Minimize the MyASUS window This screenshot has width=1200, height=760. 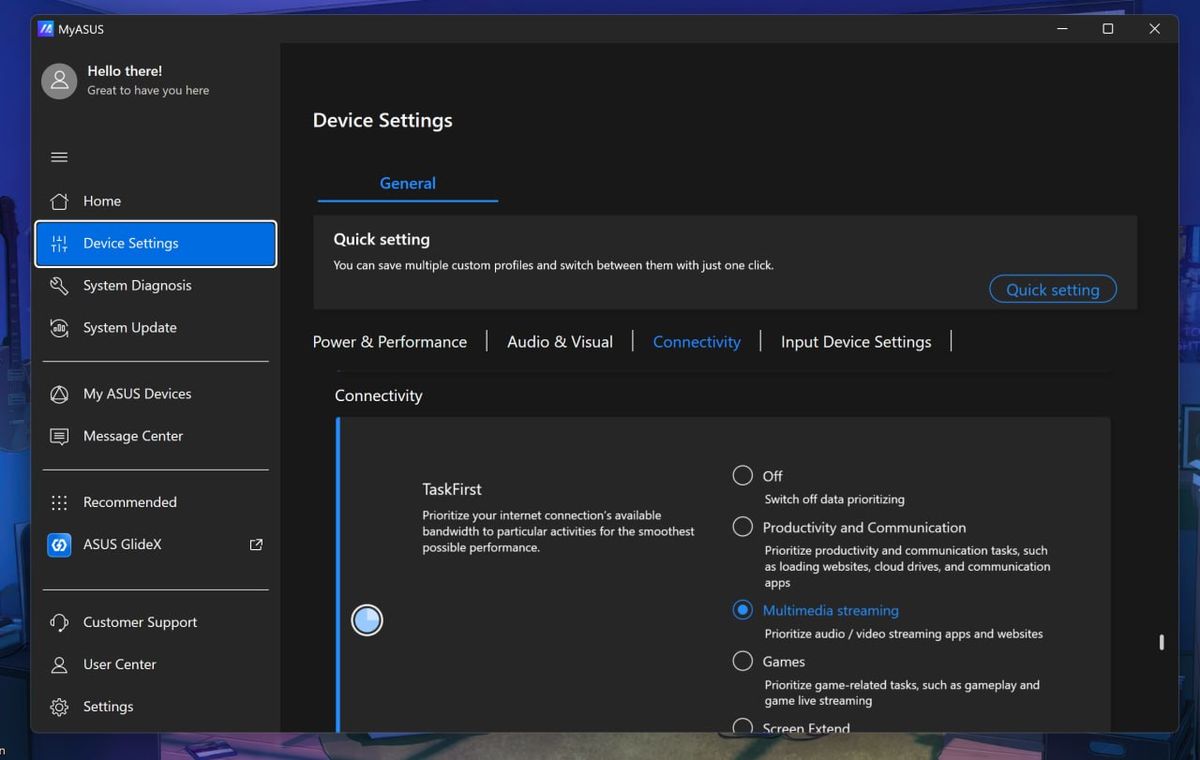click(x=1061, y=29)
